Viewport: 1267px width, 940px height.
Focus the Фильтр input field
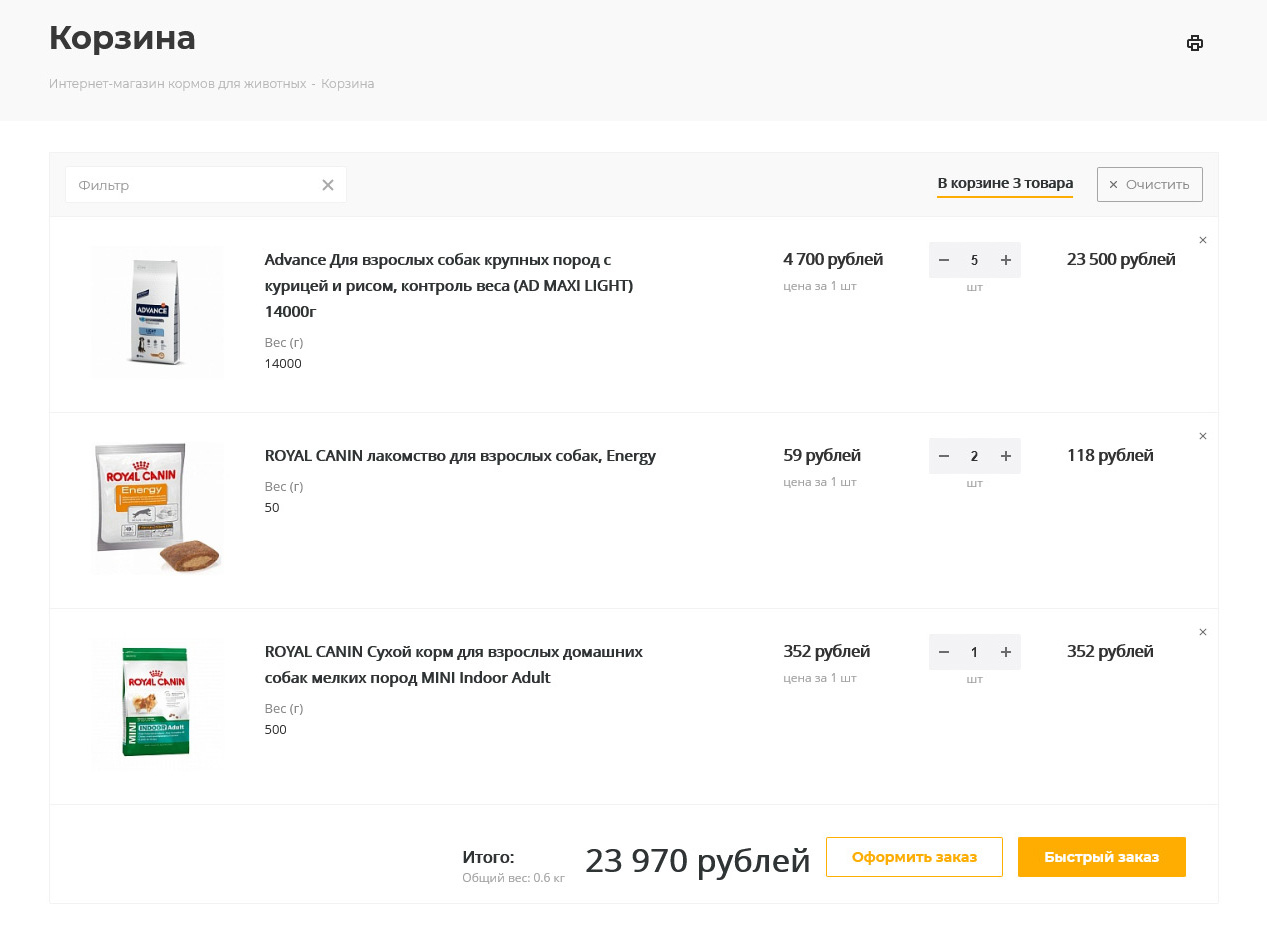click(x=195, y=185)
